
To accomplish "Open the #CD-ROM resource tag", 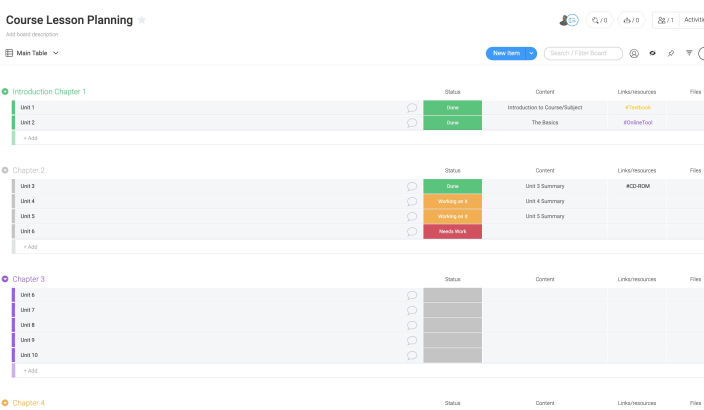I will [x=638, y=186].
